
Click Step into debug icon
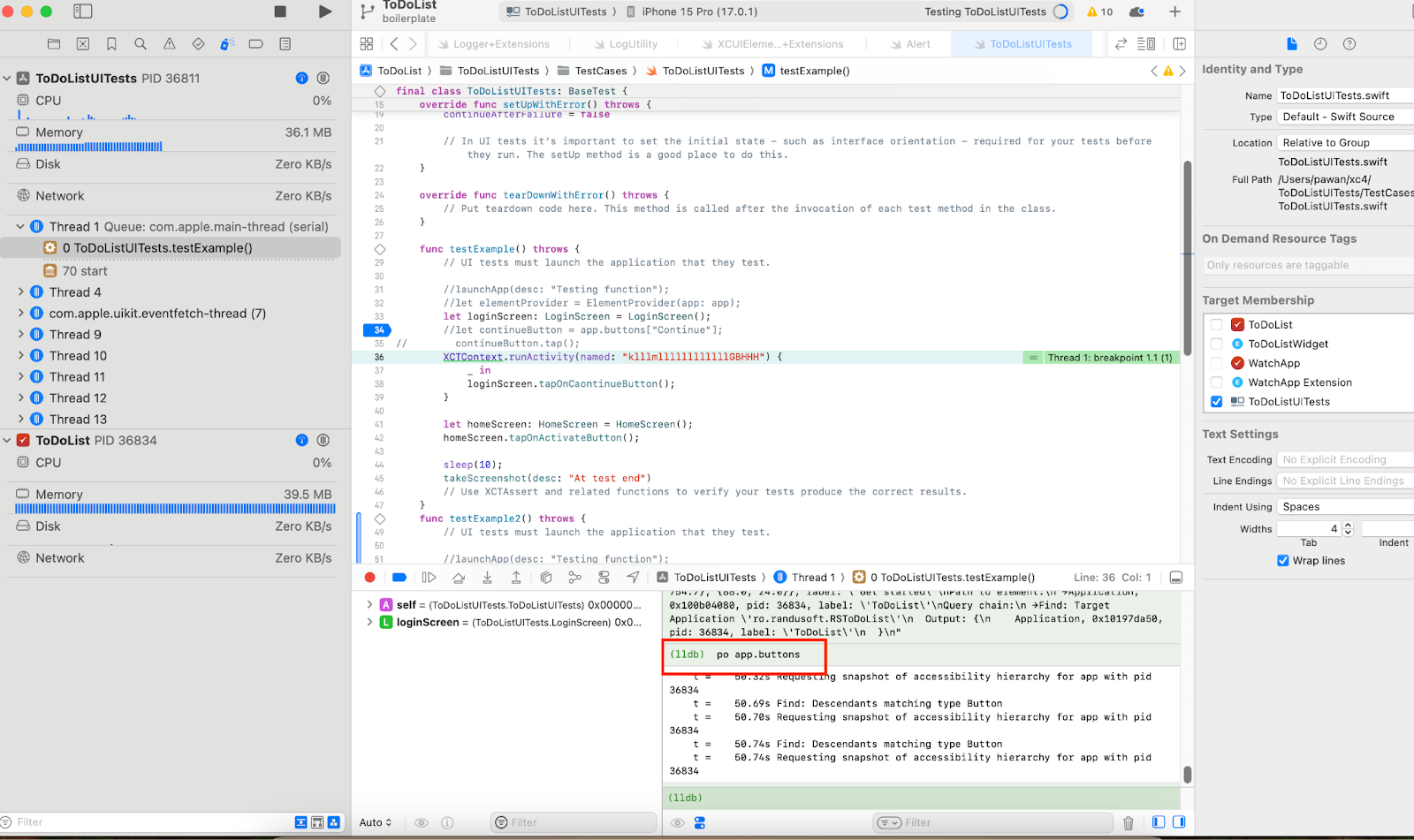tap(487, 578)
